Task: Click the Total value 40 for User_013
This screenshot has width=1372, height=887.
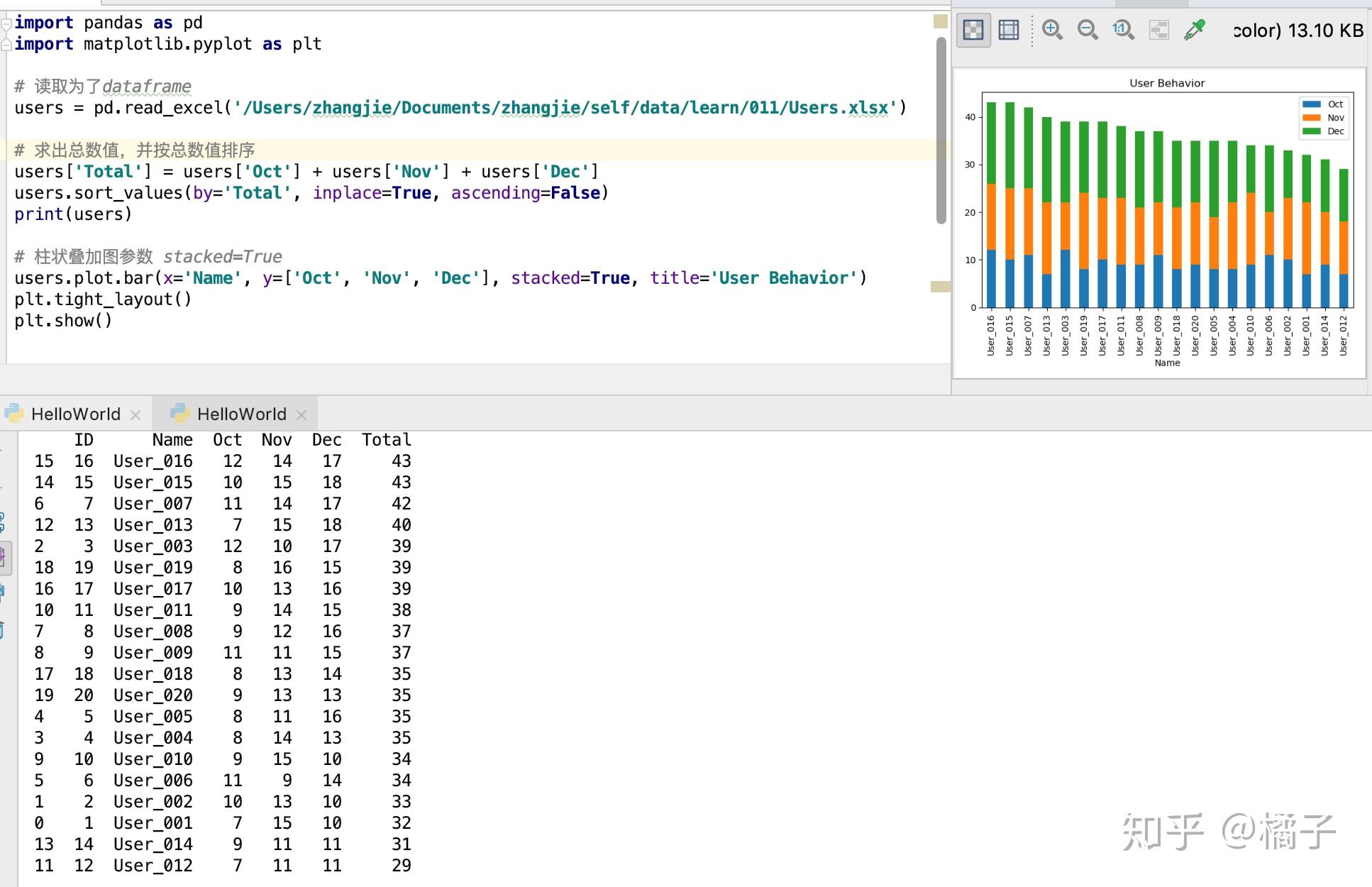Action: (402, 525)
